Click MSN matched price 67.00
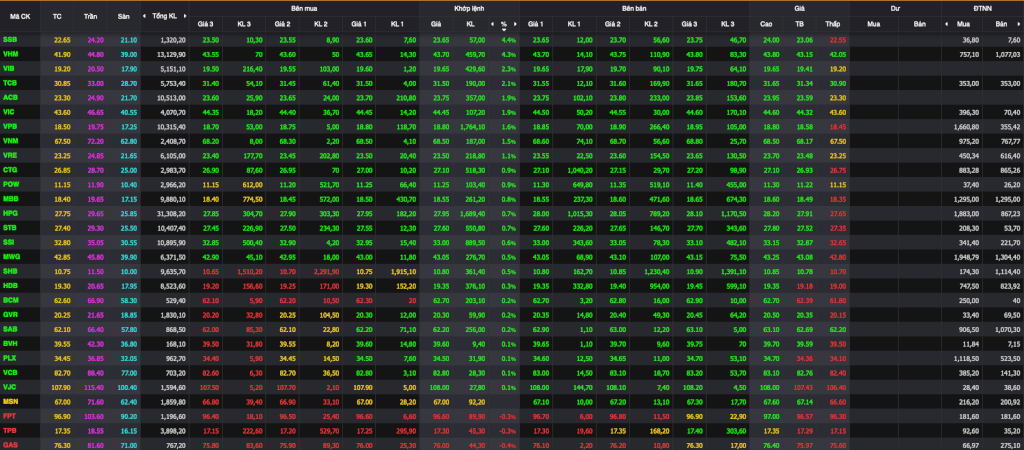The width and height of the screenshot is (1024, 450). (441, 401)
